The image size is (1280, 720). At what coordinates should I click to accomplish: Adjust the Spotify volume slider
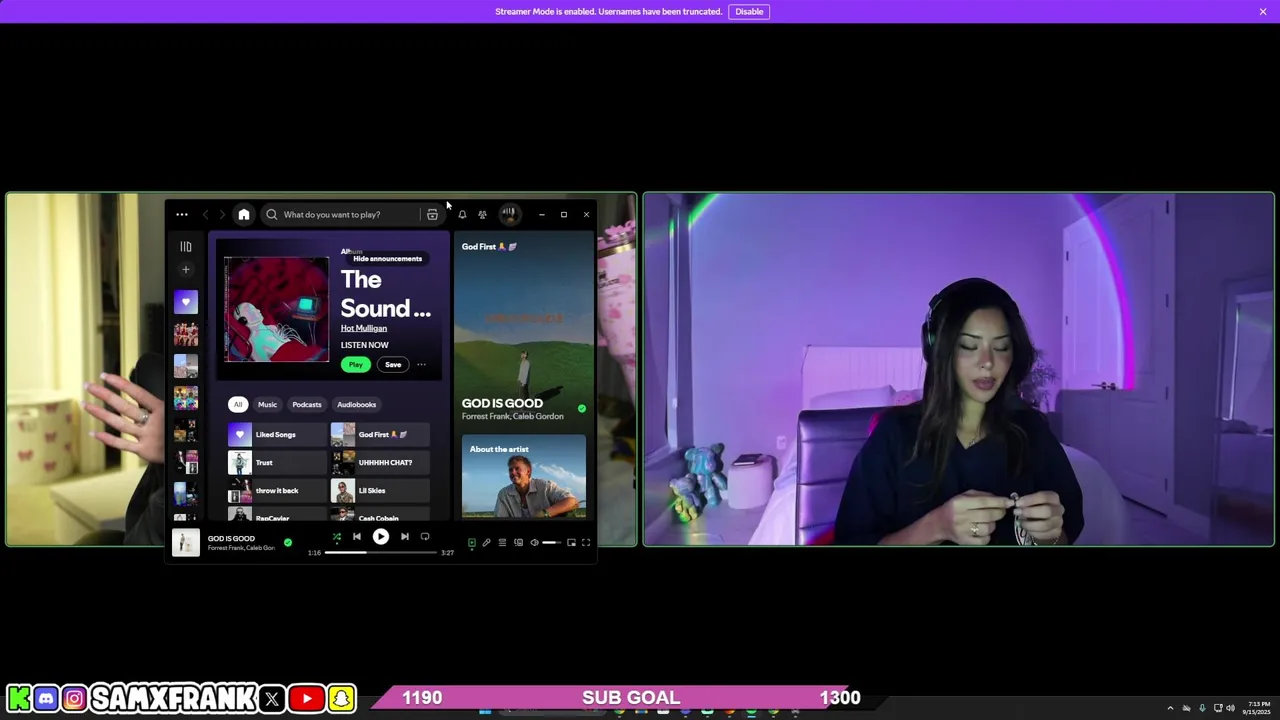552,542
